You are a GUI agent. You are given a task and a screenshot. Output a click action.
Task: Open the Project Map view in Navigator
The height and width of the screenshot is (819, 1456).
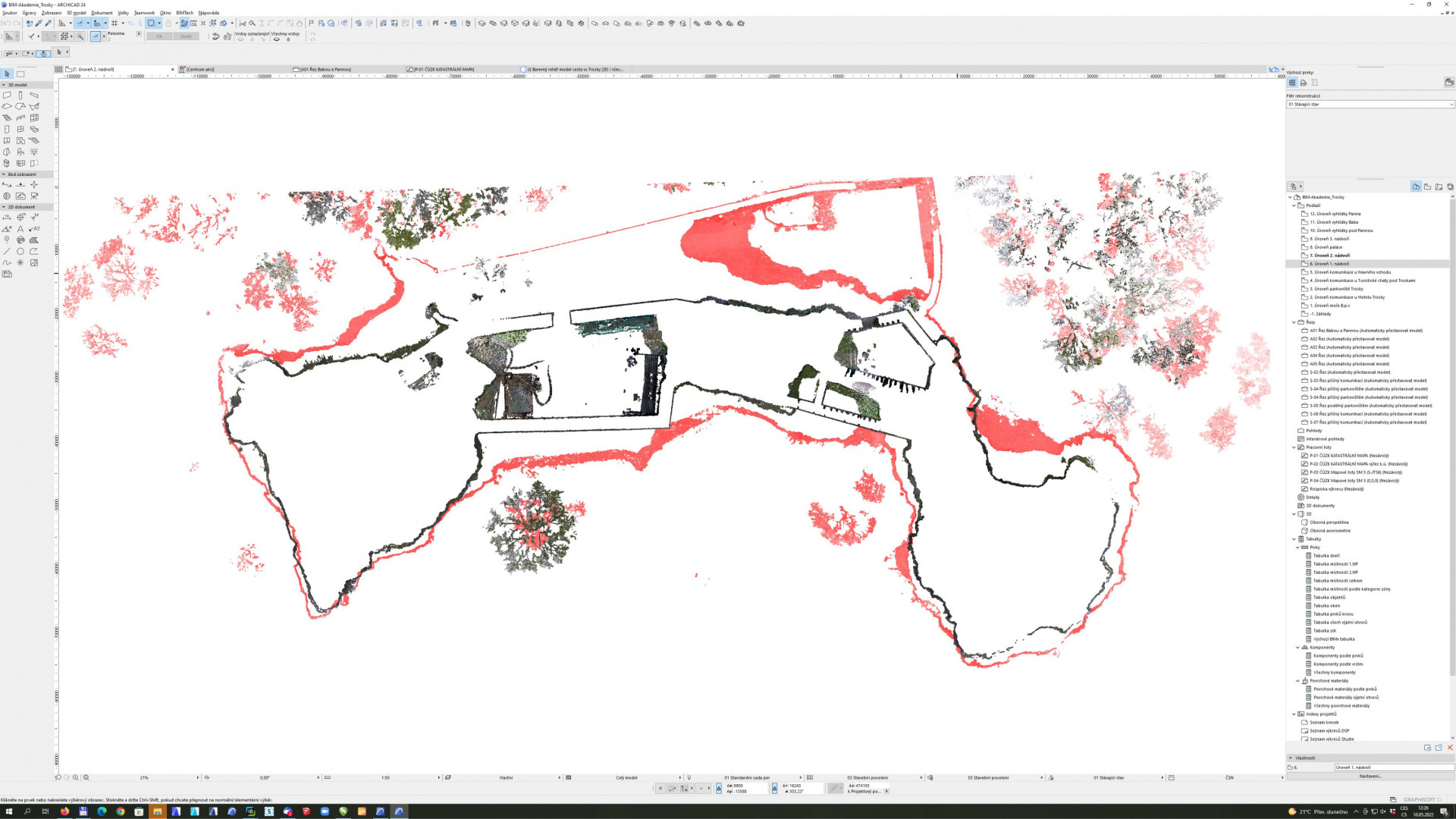click(x=1416, y=187)
